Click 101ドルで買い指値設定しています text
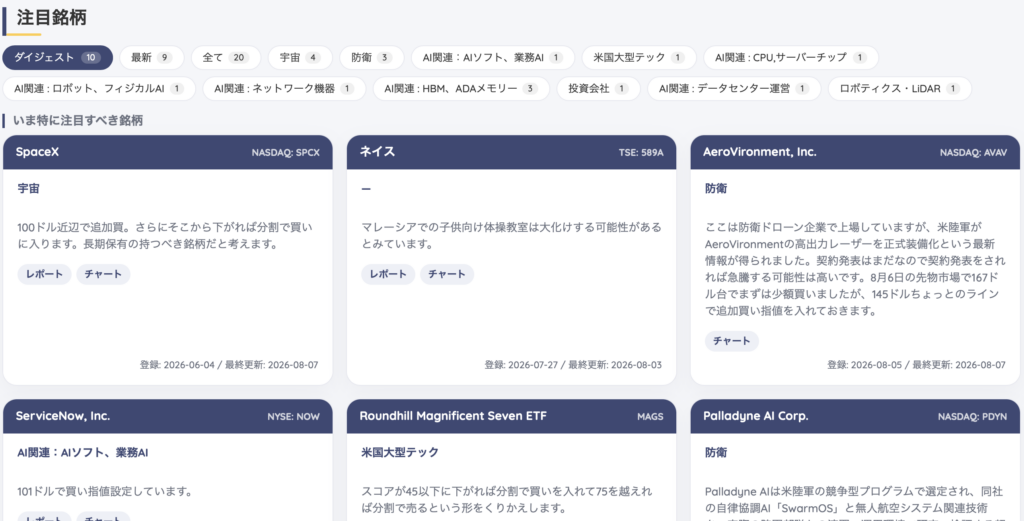Image resolution: width=1024 pixels, height=521 pixels. [x=104, y=491]
